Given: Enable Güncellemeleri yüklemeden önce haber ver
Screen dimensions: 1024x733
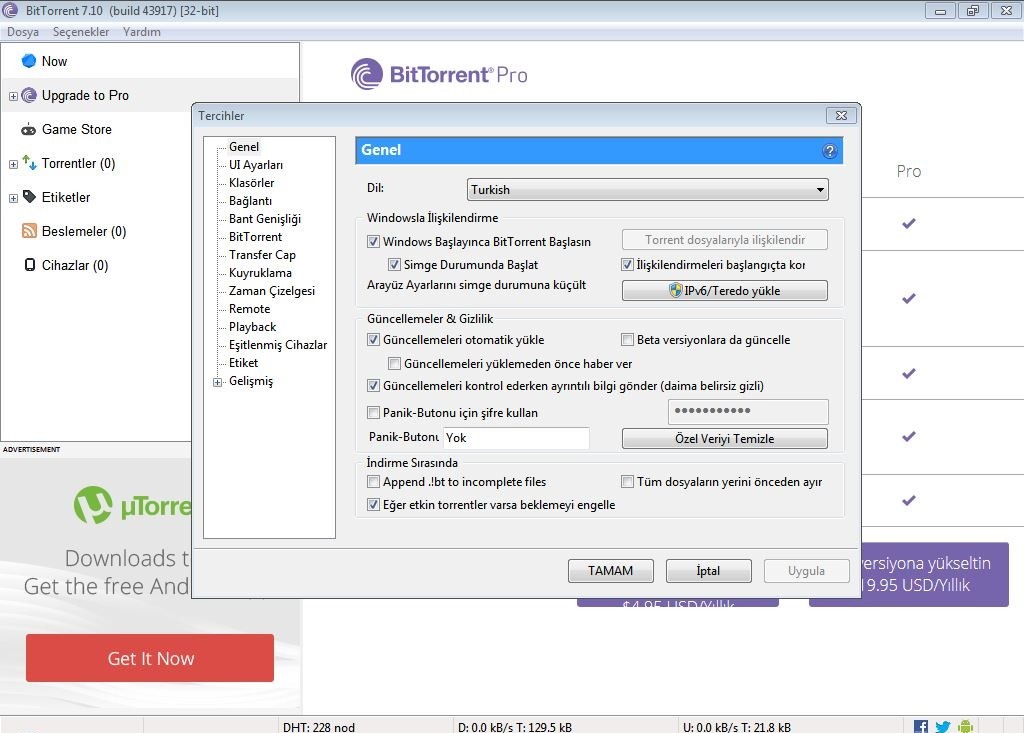Looking at the screenshot, I should point(394,363).
